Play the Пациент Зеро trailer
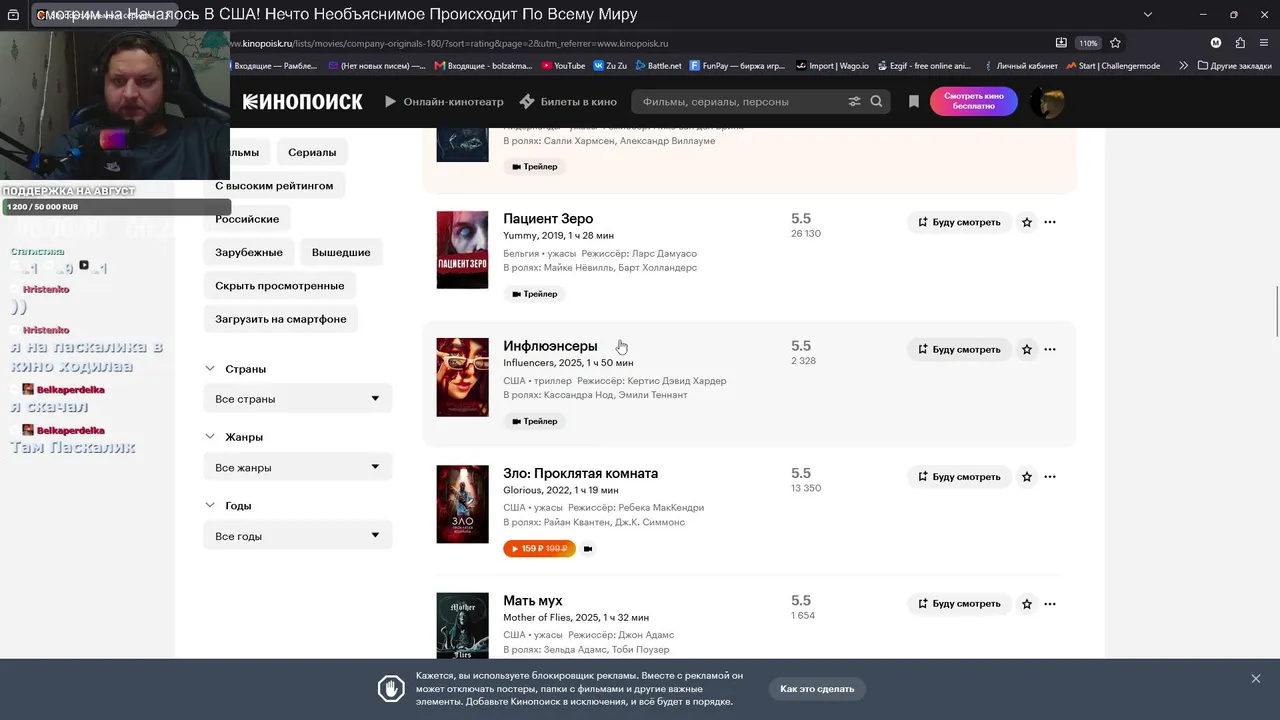 [x=534, y=294]
